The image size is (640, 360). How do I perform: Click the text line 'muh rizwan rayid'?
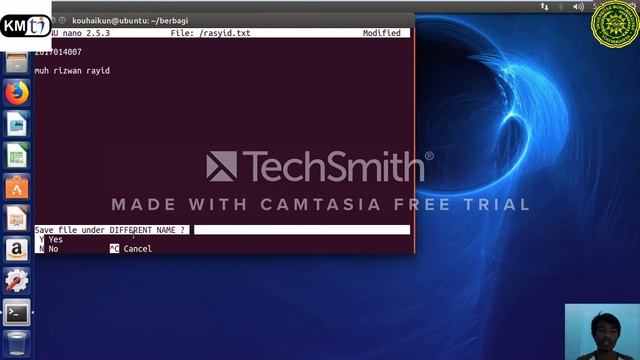click(x=72, y=71)
